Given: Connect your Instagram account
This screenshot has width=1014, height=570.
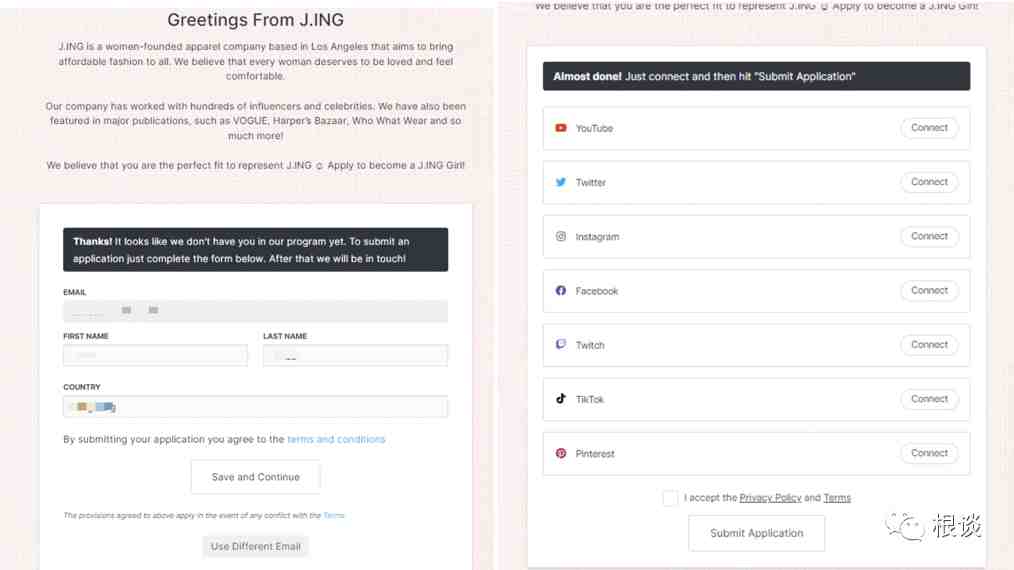Looking at the screenshot, I should coord(929,237).
